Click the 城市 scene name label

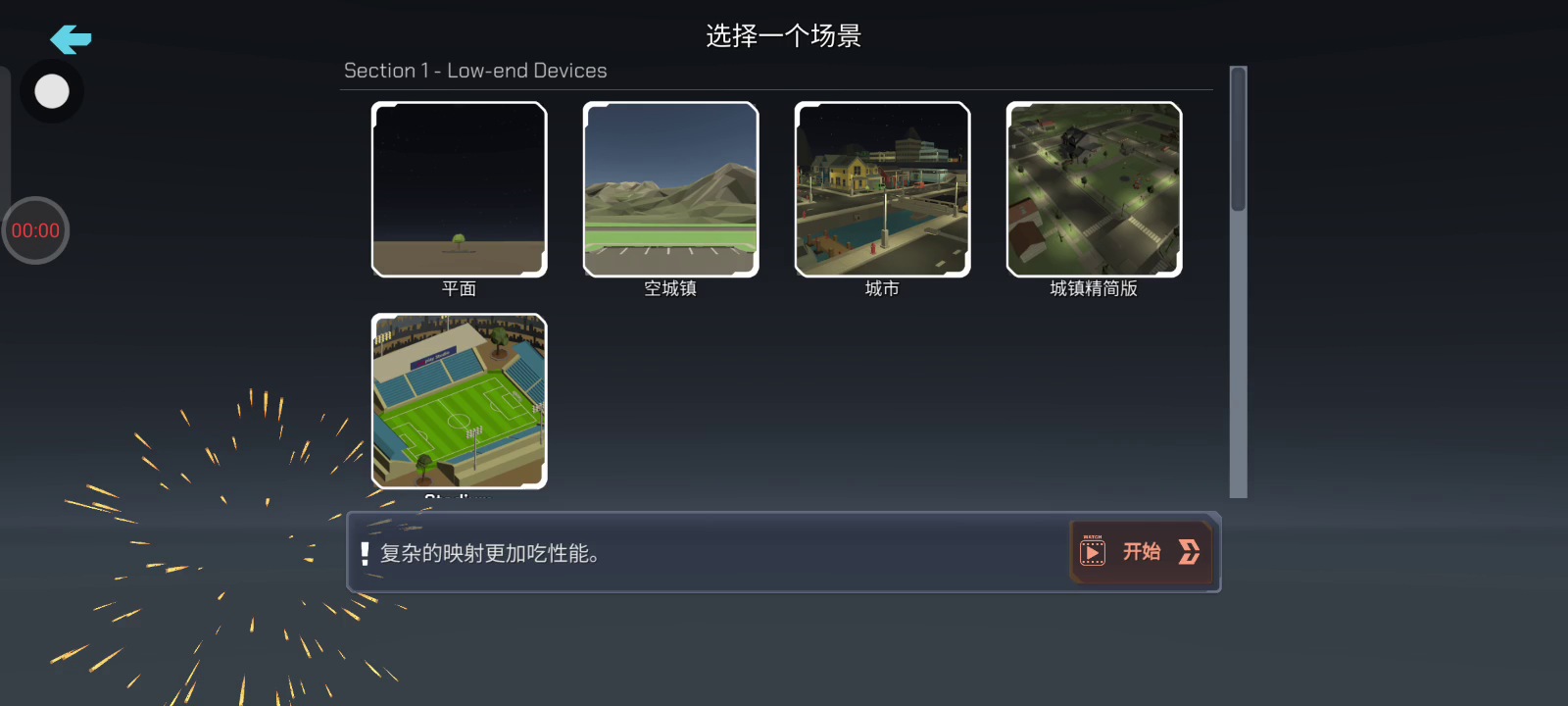point(882,288)
